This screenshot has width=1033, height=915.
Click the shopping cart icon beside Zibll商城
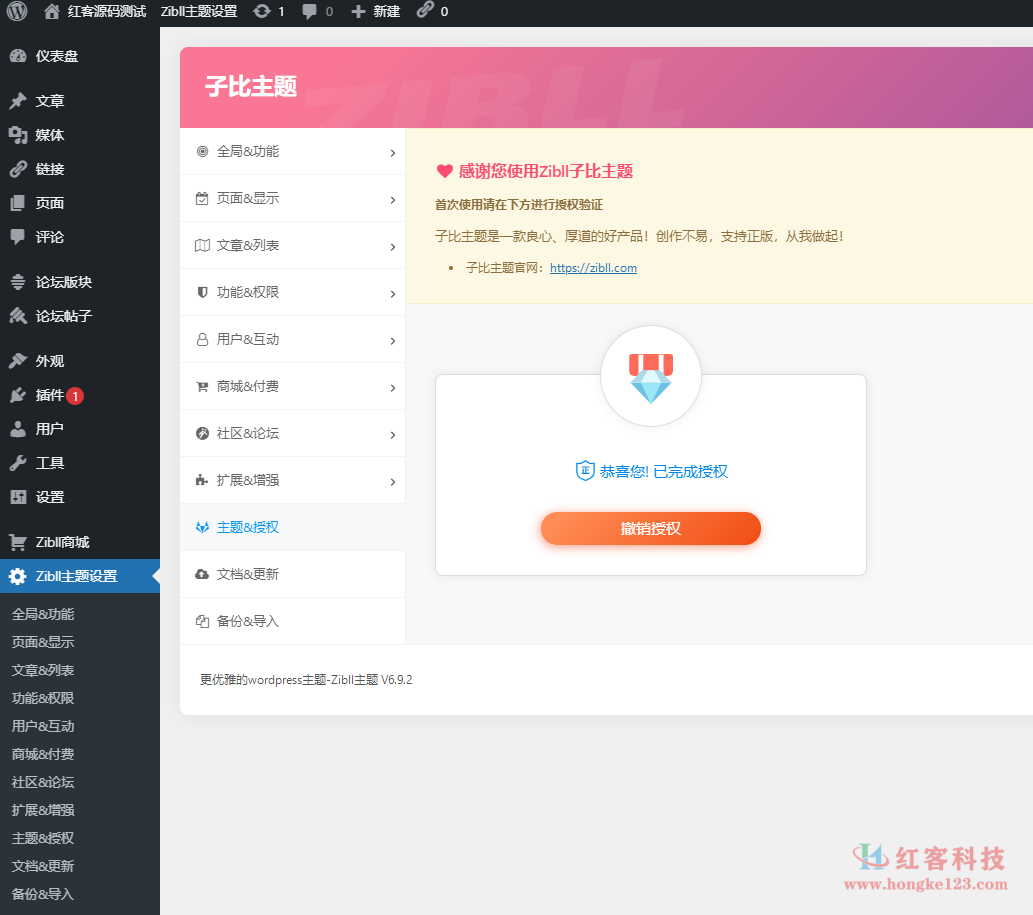(18, 542)
